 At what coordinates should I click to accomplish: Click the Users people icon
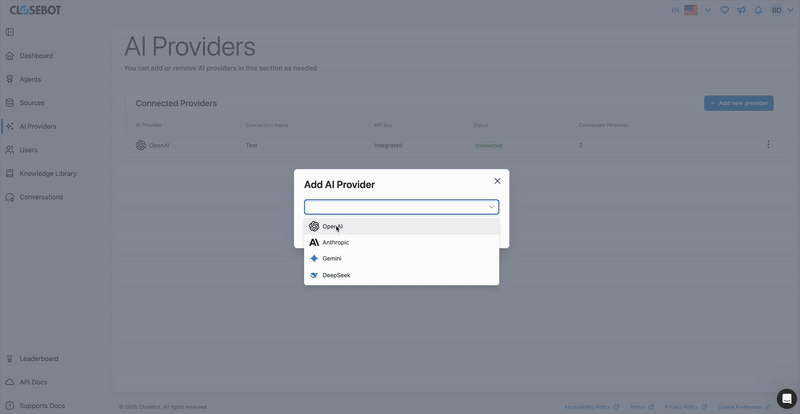pyautogui.click(x=10, y=150)
